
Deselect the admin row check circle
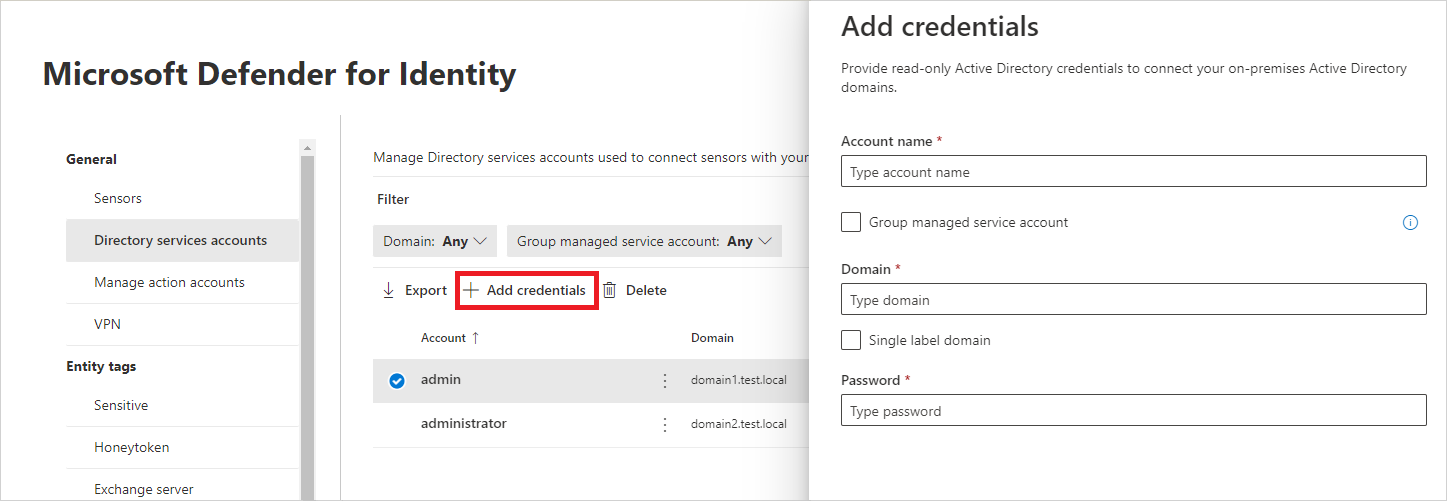[397, 381]
